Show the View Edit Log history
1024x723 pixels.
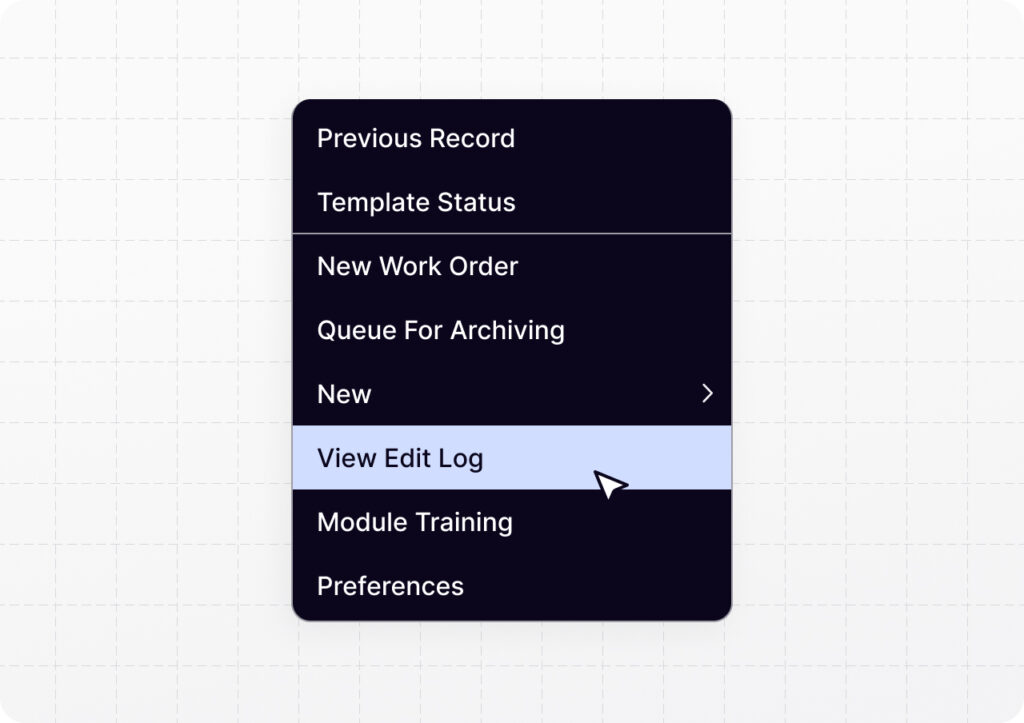click(400, 459)
